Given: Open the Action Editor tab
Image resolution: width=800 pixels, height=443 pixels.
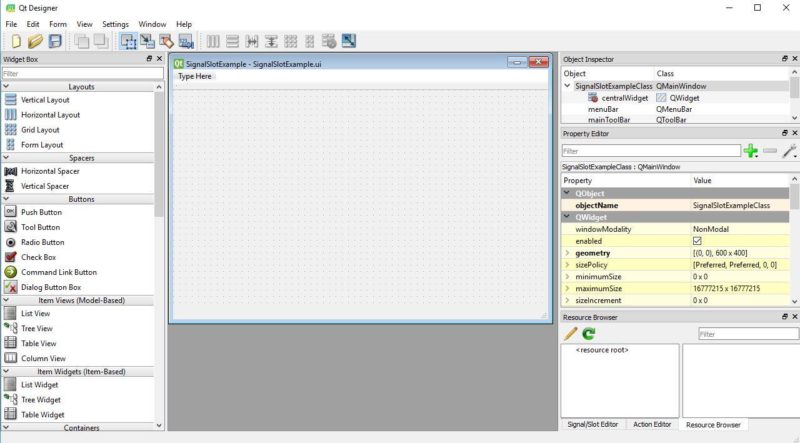Looking at the screenshot, I should pos(650,424).
